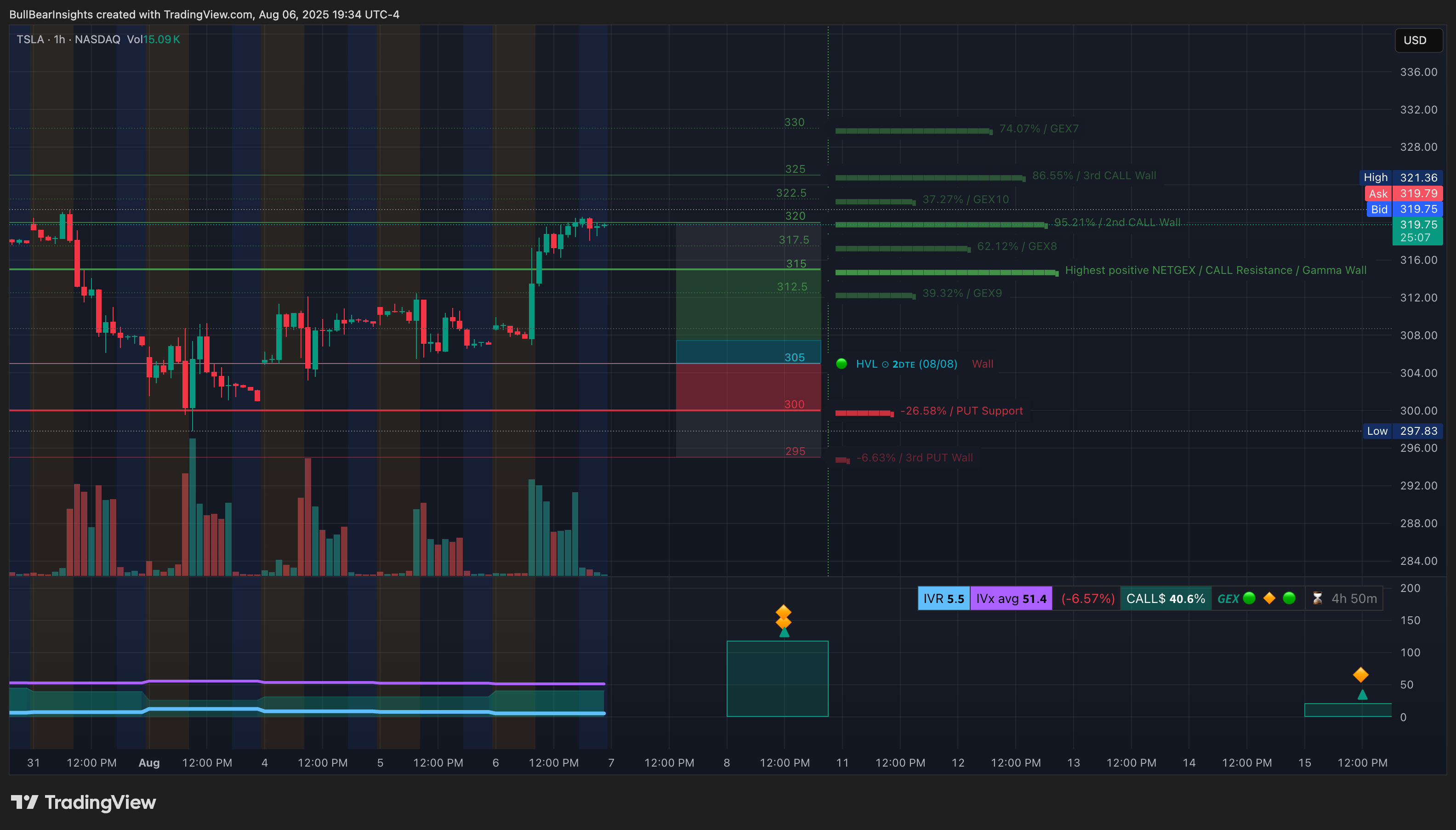Click the 4h 50m countdown text
This screenshot has width=1456, height=830.
click(x=1354, y=598)
